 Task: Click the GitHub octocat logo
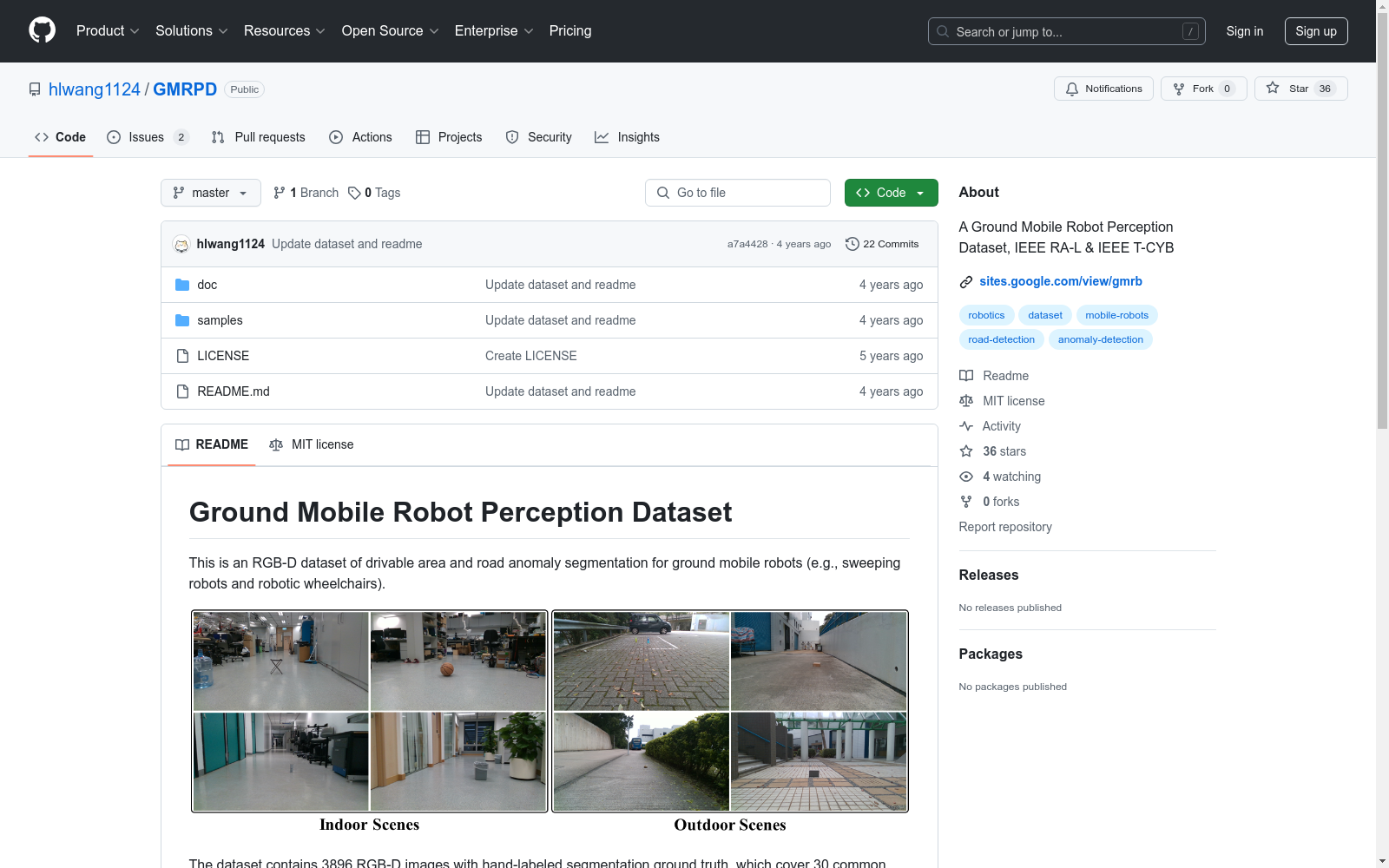pyautogui.click(x=42, y=30)
